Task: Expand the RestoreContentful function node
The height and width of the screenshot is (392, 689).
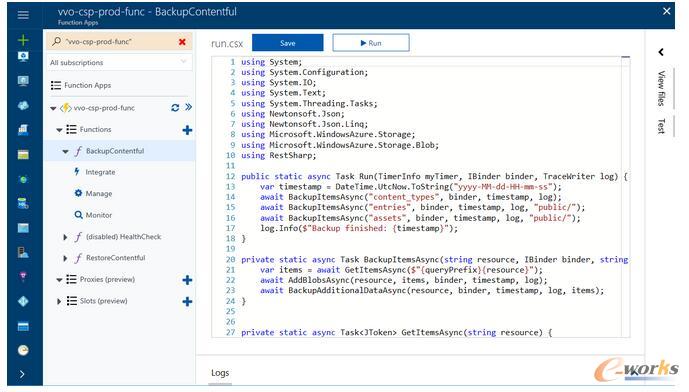Action: click(x=65, y=258)
